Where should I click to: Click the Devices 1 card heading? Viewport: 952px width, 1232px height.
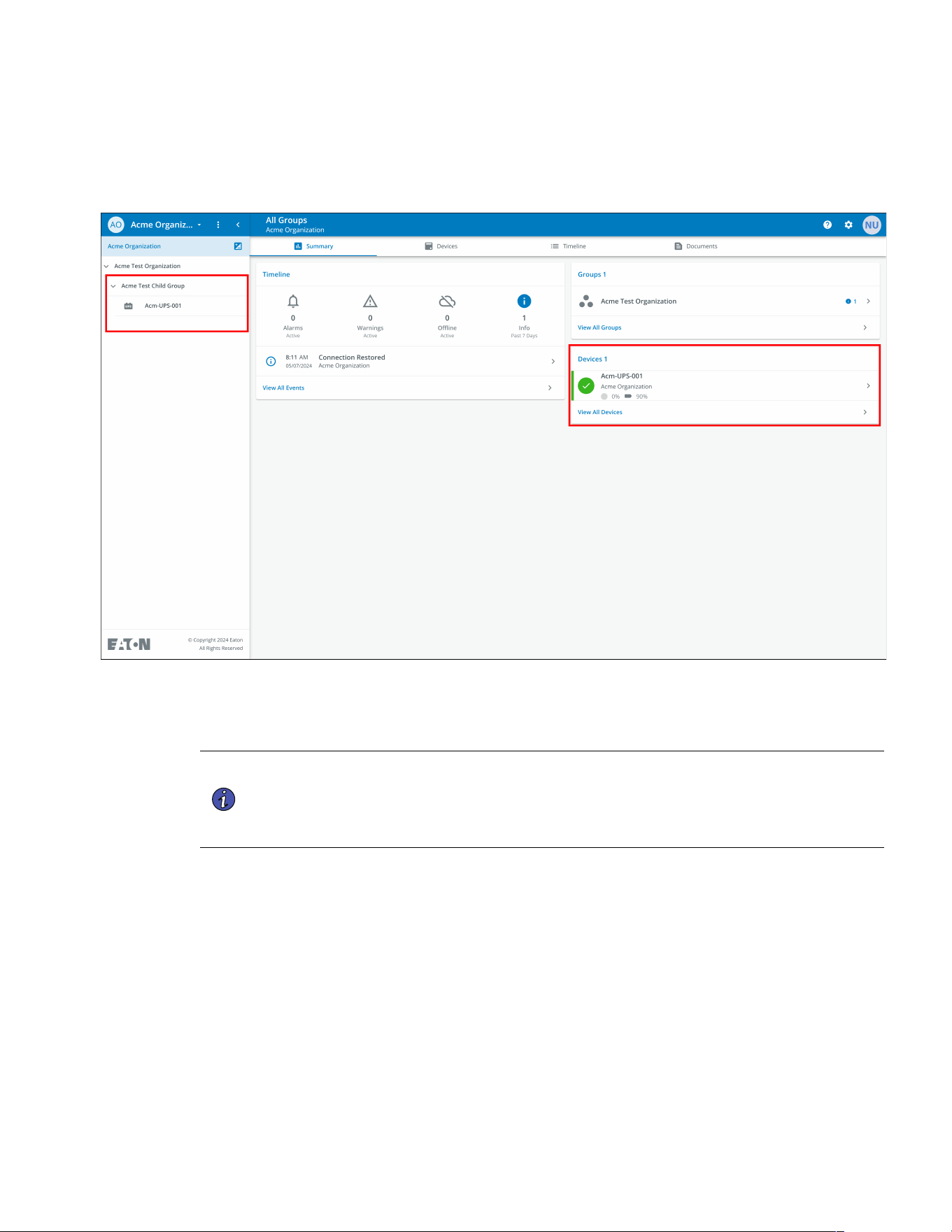coord(592,359)
